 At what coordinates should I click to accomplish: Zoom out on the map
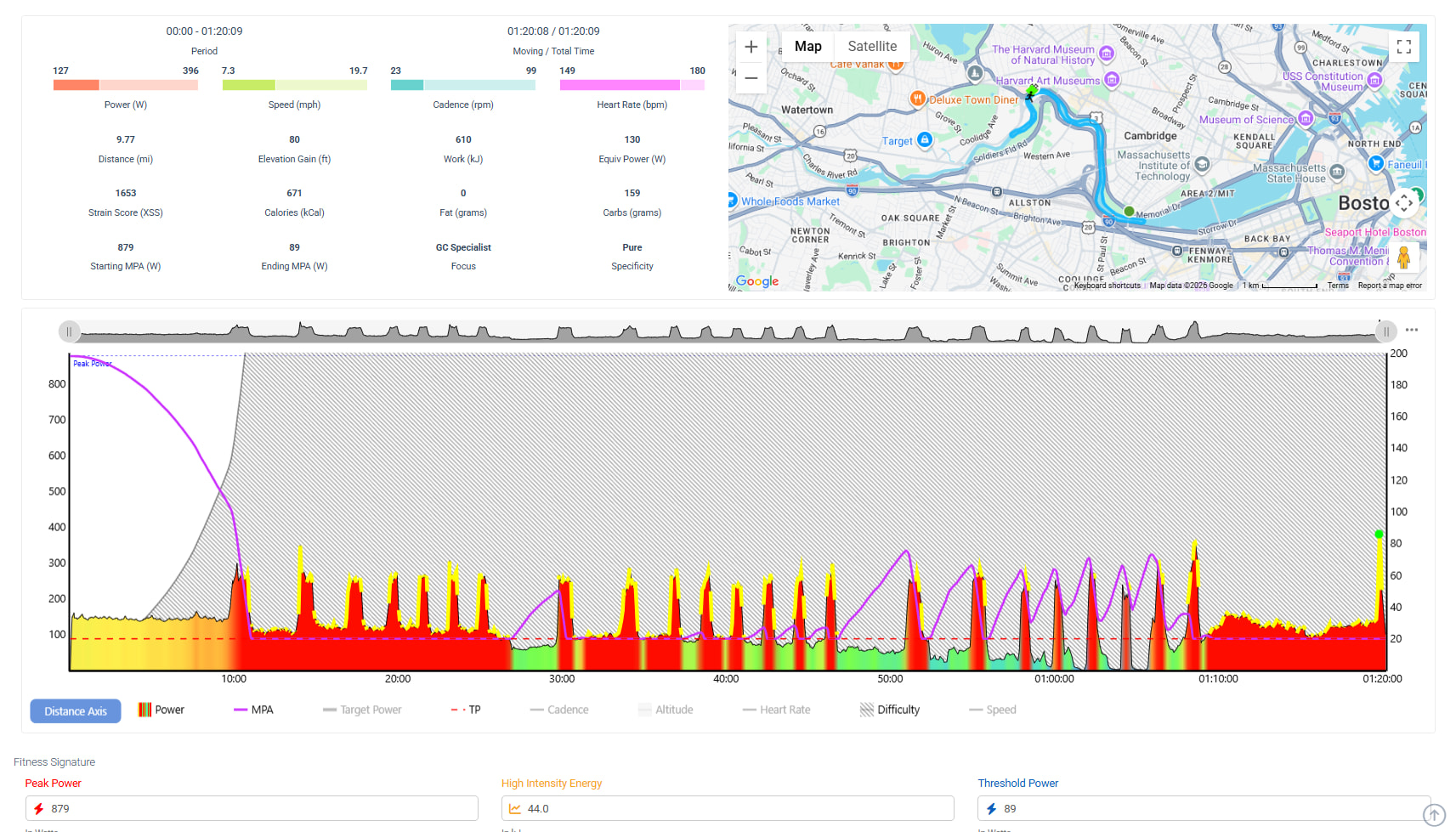point(751,78)
